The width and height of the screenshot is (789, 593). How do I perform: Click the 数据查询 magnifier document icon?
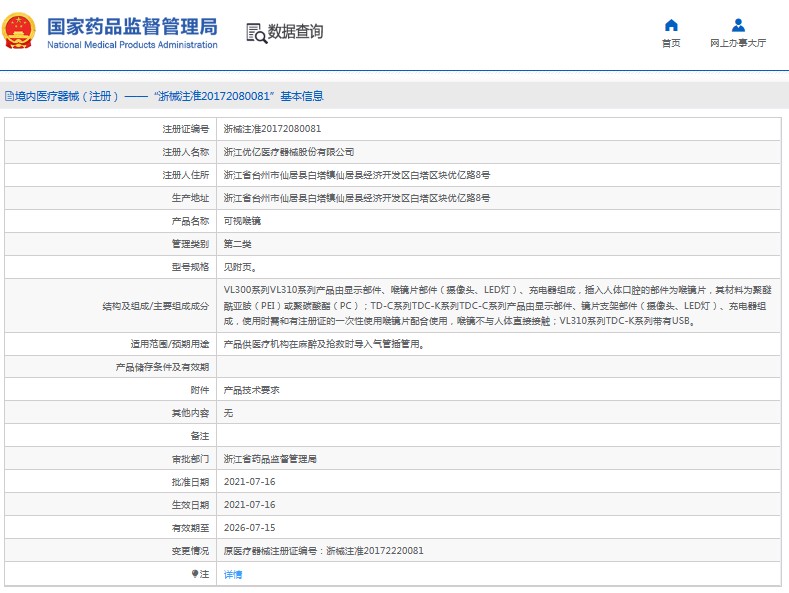[x=257, y=32]
